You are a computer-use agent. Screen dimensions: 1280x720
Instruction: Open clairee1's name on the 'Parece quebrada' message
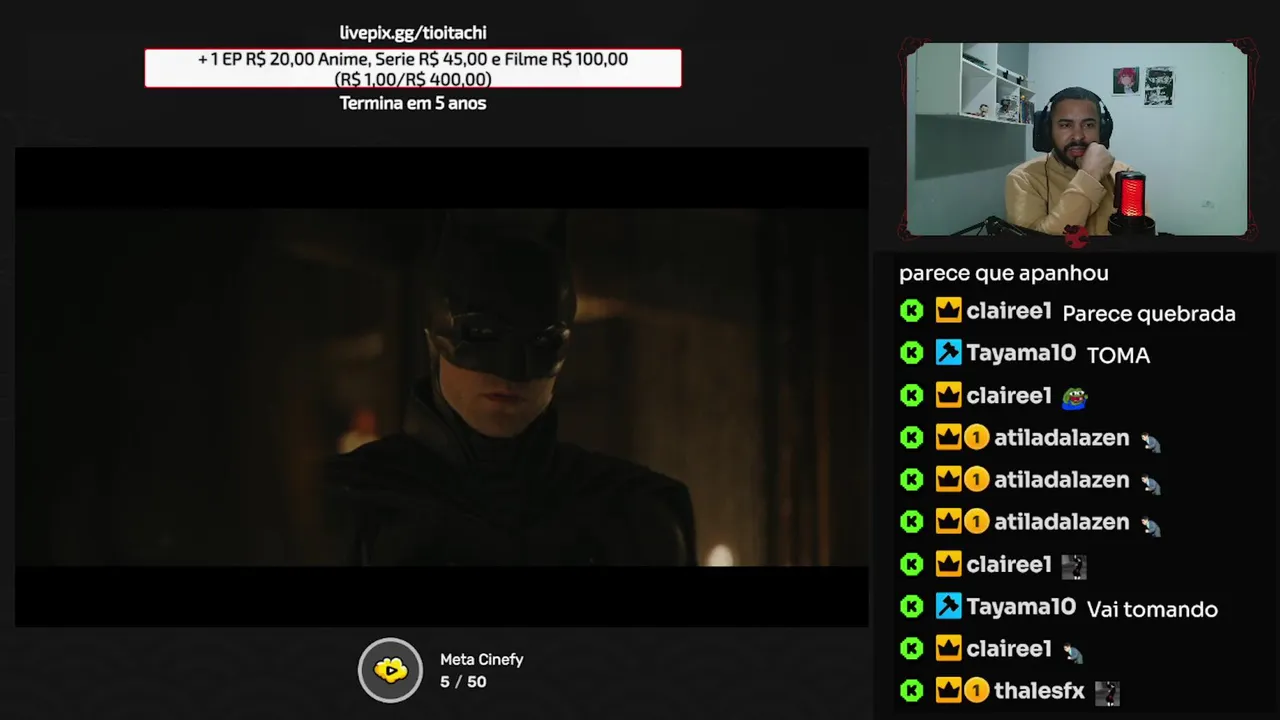click(x=1009, y=312)
